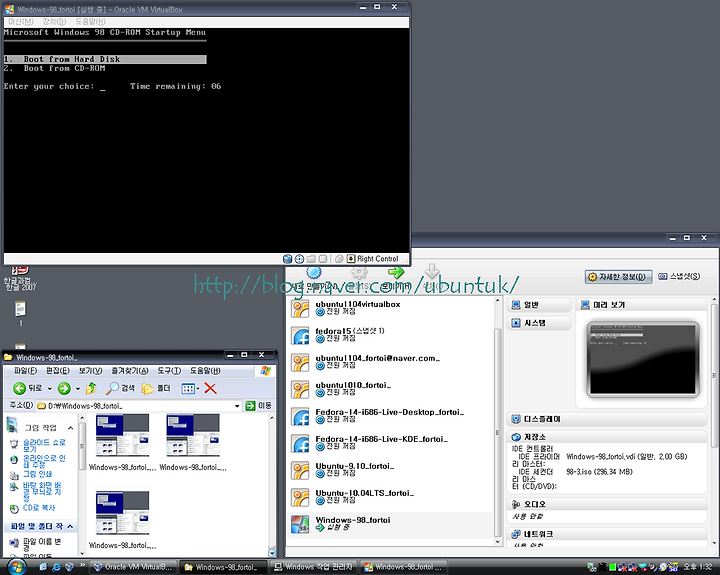Collapse the 그림 작업 task pane section

pyautogui.click(x=70, y=428)
